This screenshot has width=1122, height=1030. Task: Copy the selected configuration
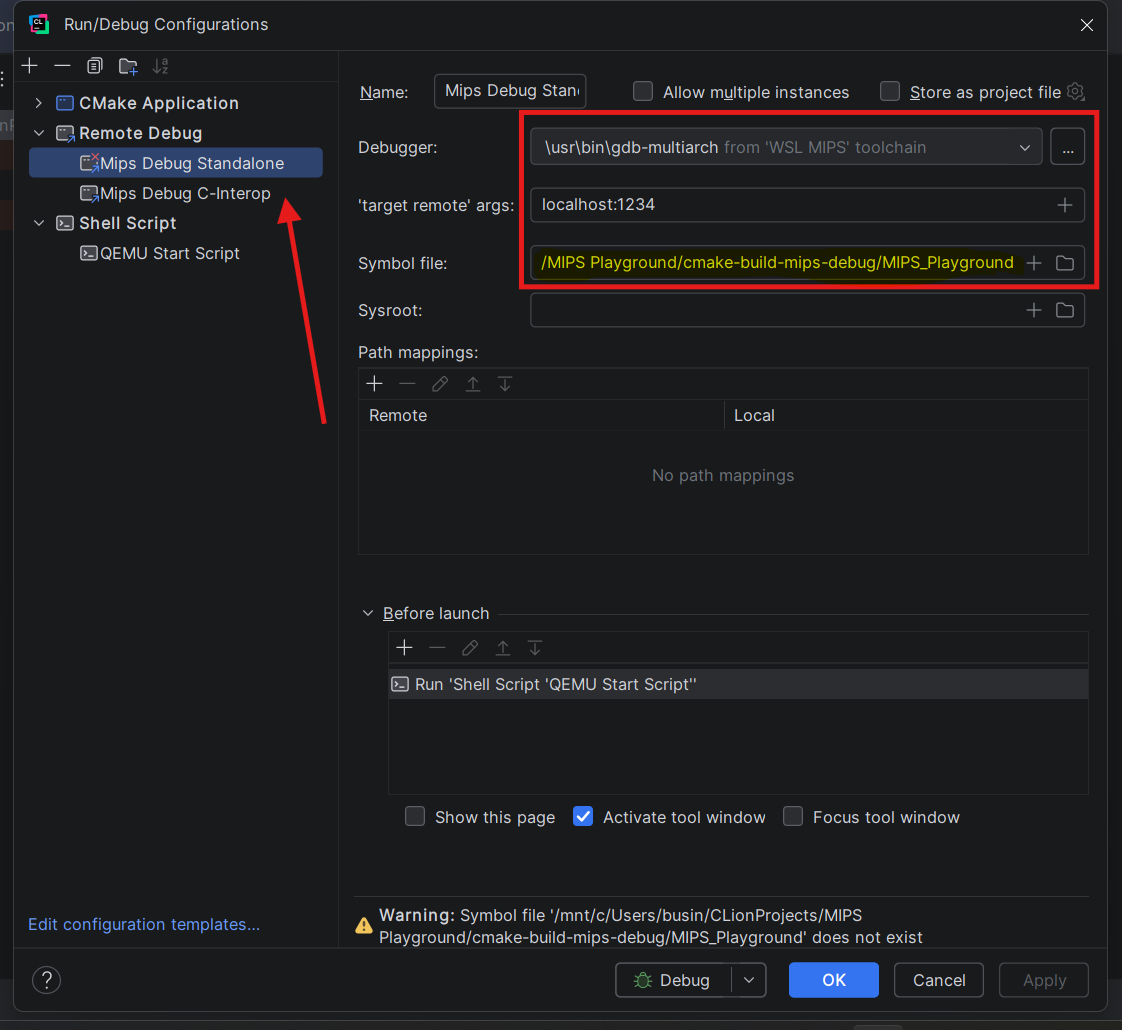click(x=94, y=66)
